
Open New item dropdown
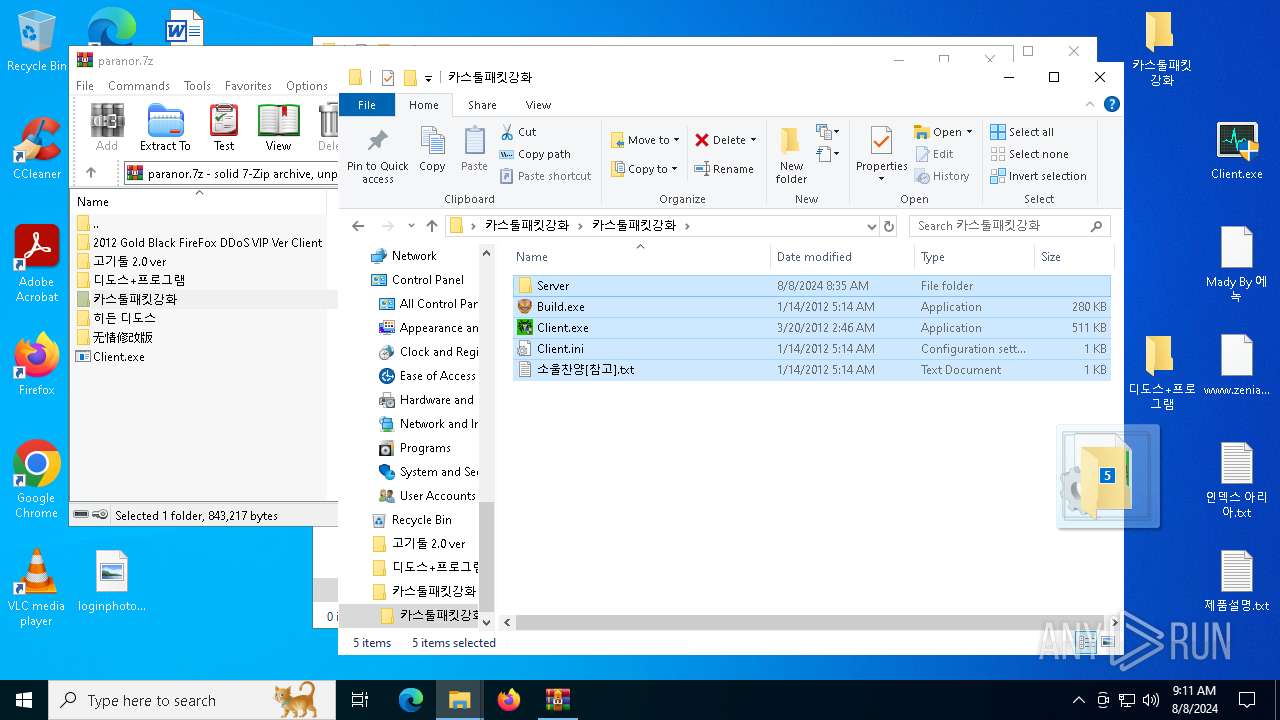[826, 132]
